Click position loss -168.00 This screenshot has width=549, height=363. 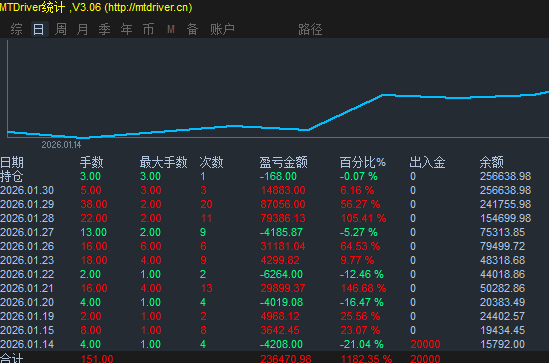pos(278,176)
